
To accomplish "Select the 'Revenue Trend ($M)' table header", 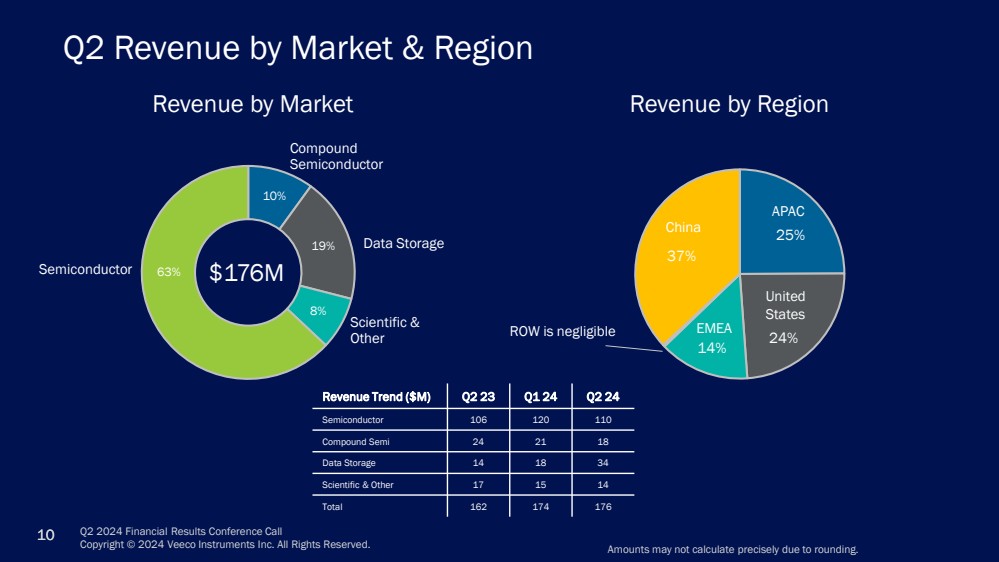I will (376, 397).
